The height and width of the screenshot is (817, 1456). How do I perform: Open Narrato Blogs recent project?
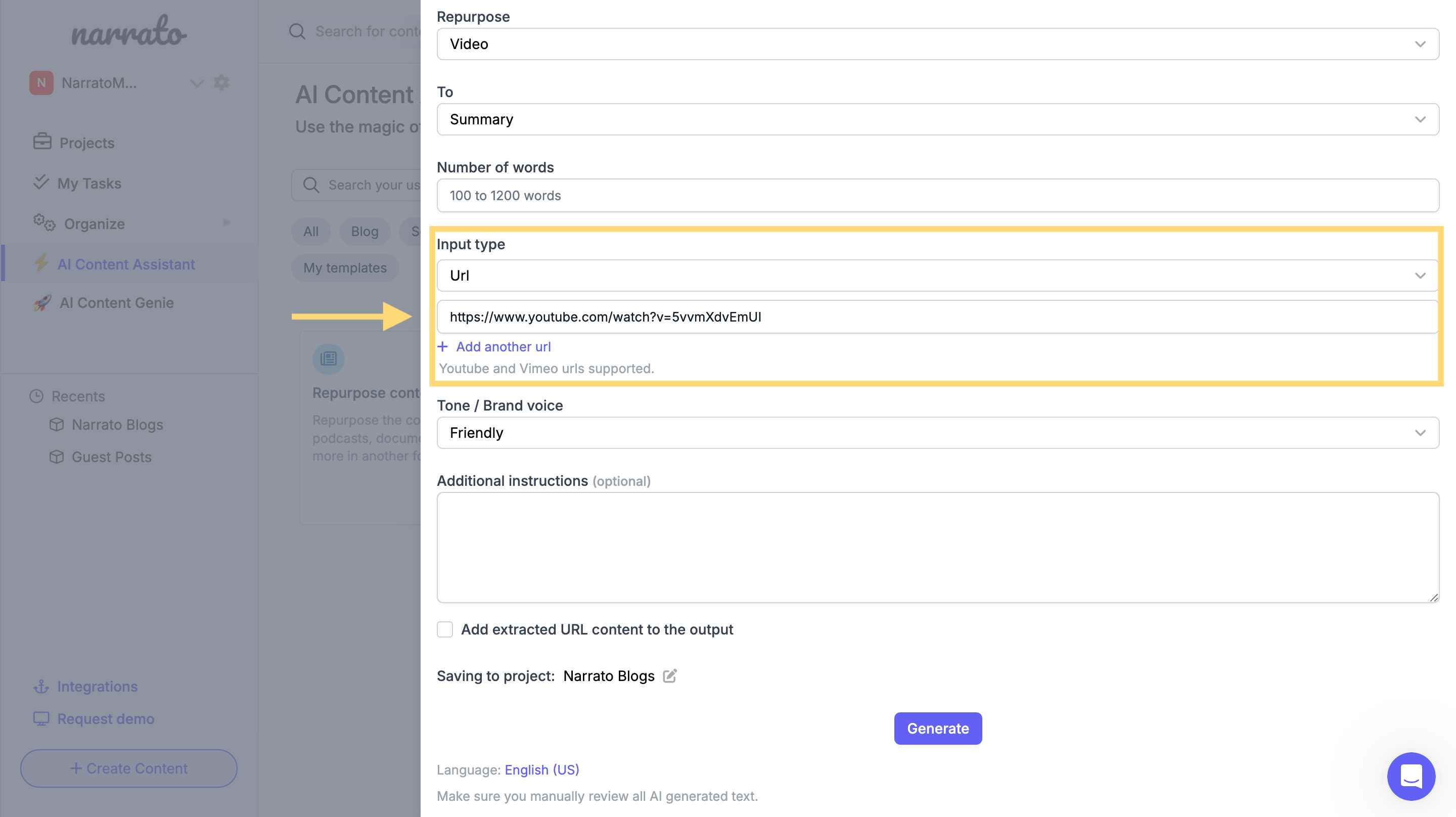click(x=118, y=425)
